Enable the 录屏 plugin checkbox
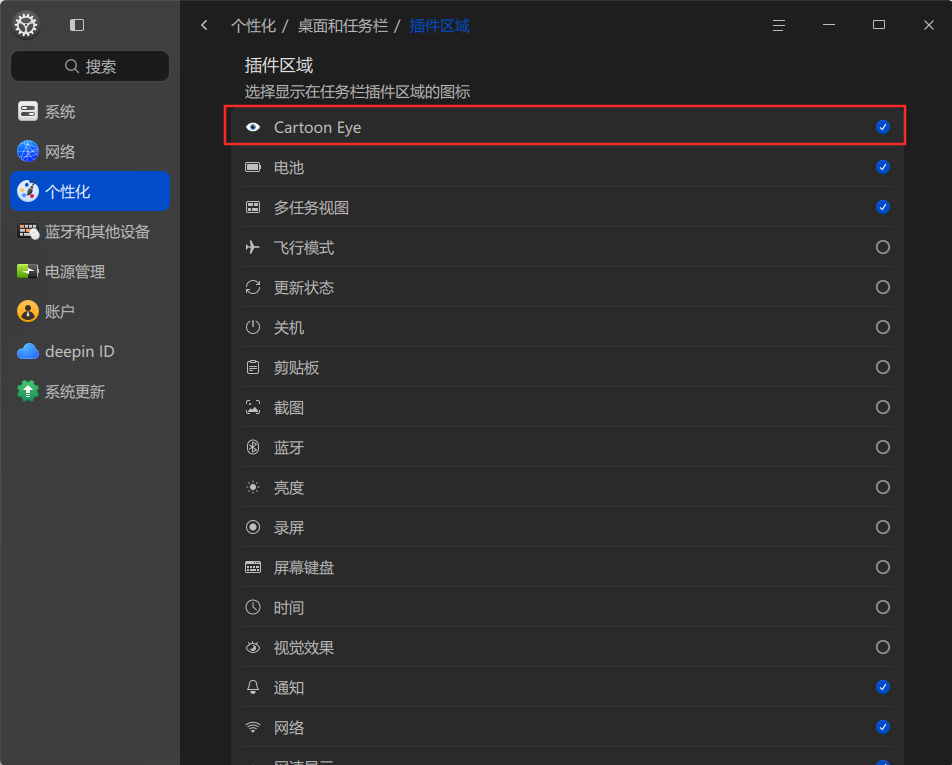 click(883, 527)
